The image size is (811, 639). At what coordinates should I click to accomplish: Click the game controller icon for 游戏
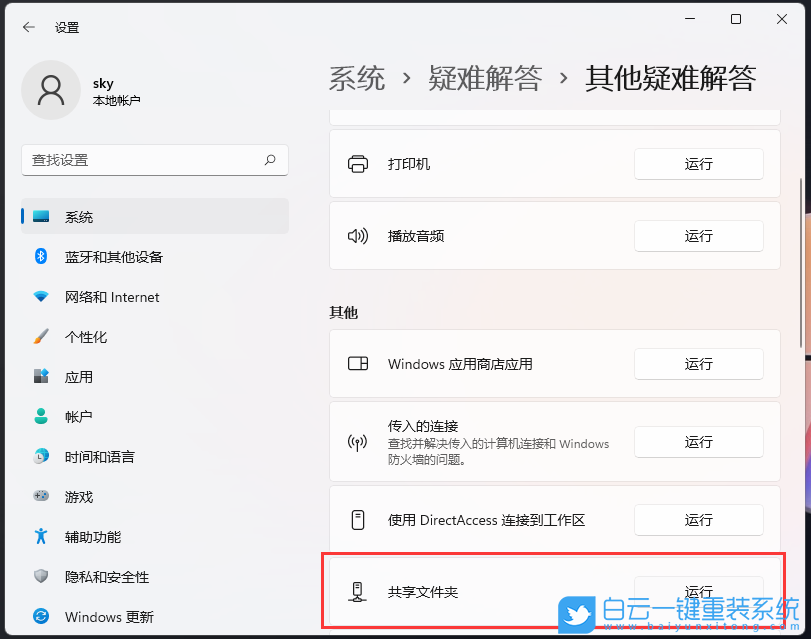pyautogui.click(x=40, y=497)
